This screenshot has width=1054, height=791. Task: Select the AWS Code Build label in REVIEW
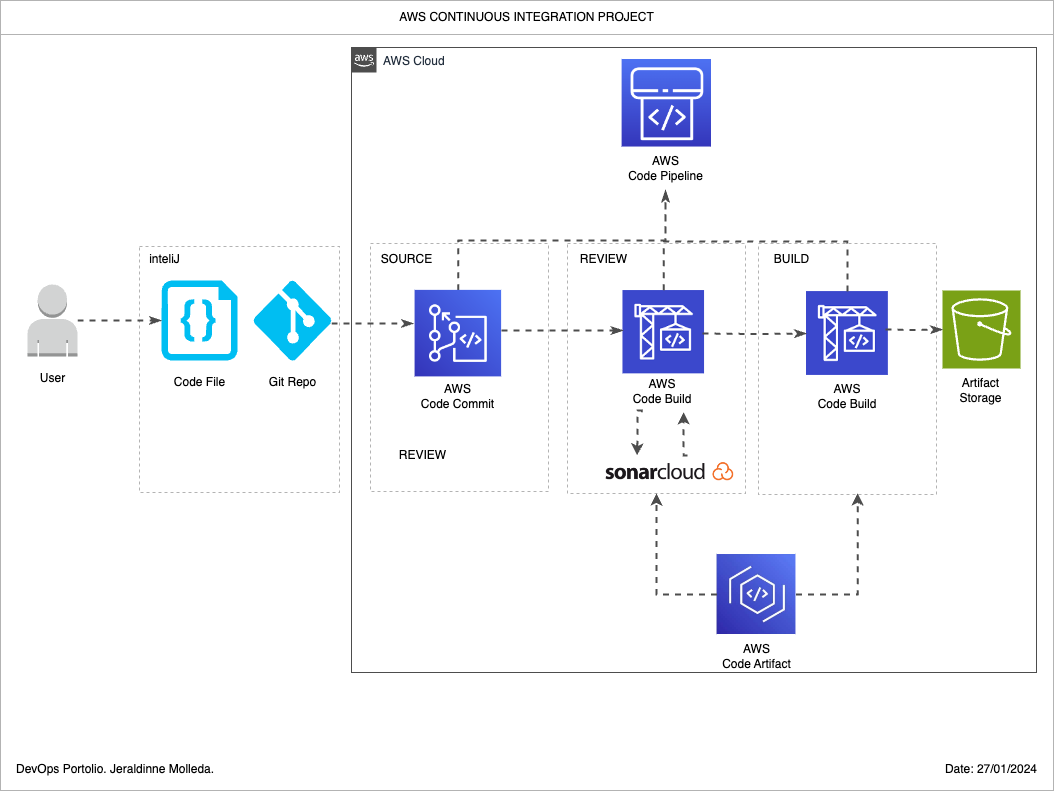(x=662, y=391)
